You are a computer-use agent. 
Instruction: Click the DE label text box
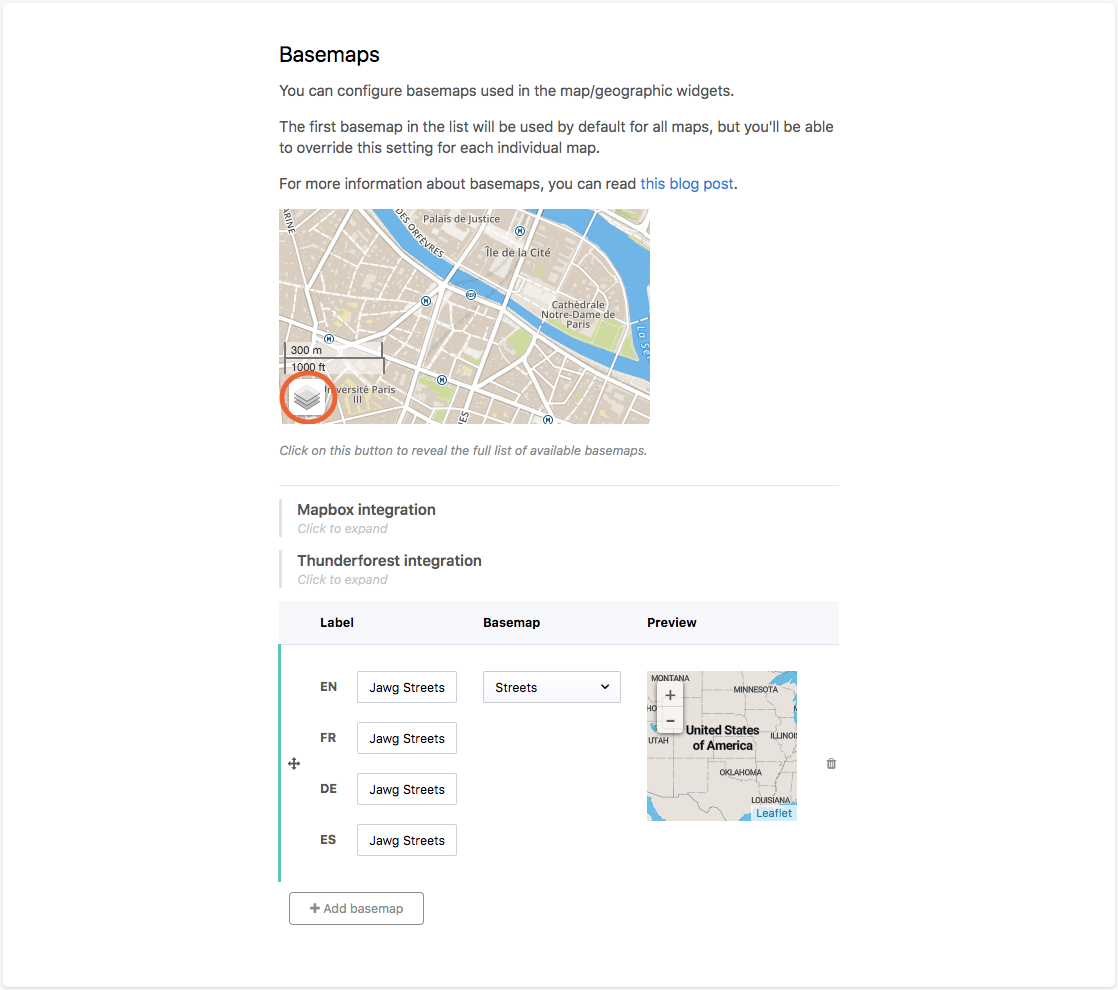(x=406, y=789)
